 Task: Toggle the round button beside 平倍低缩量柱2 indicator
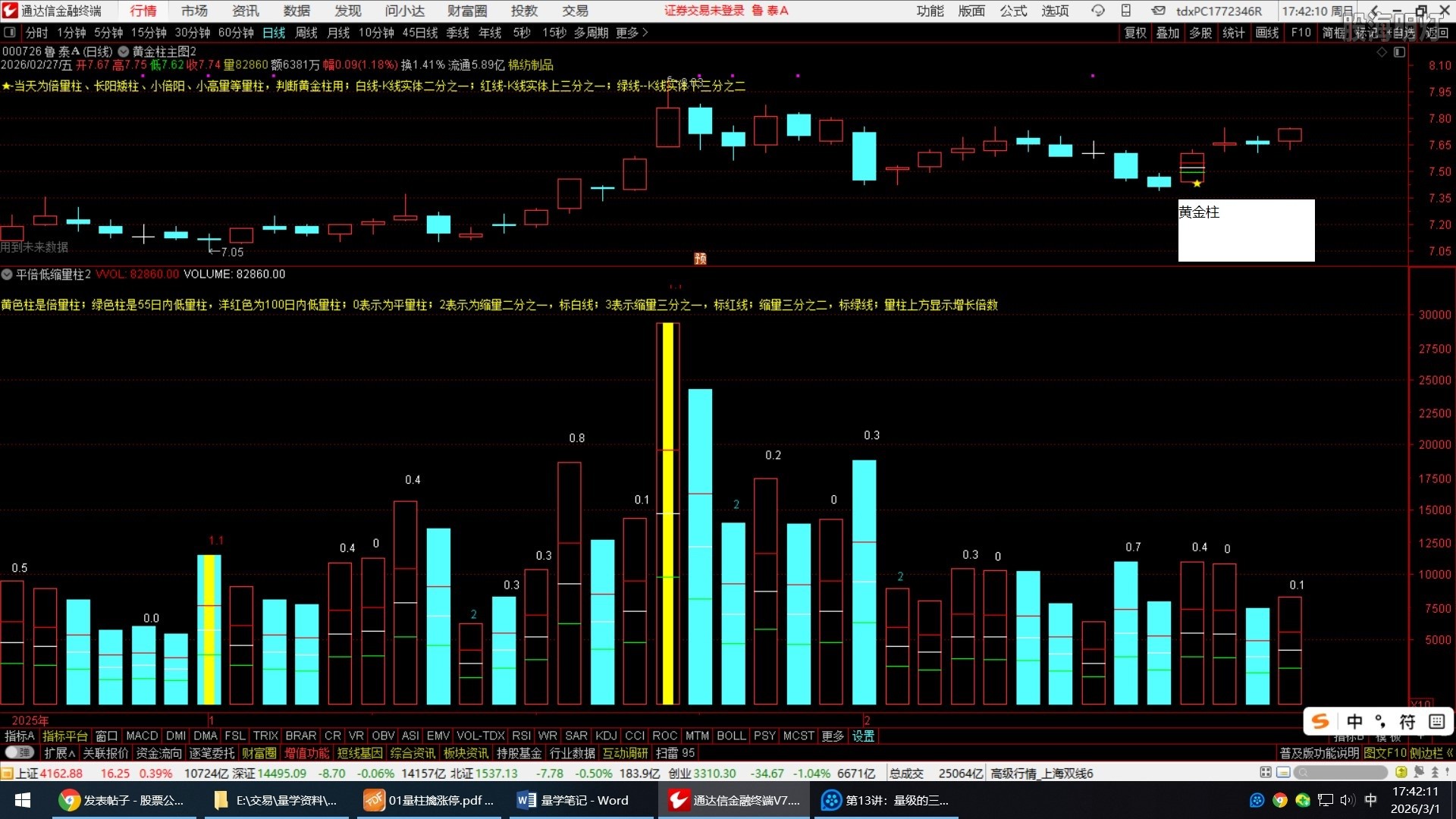pos(7,275)
